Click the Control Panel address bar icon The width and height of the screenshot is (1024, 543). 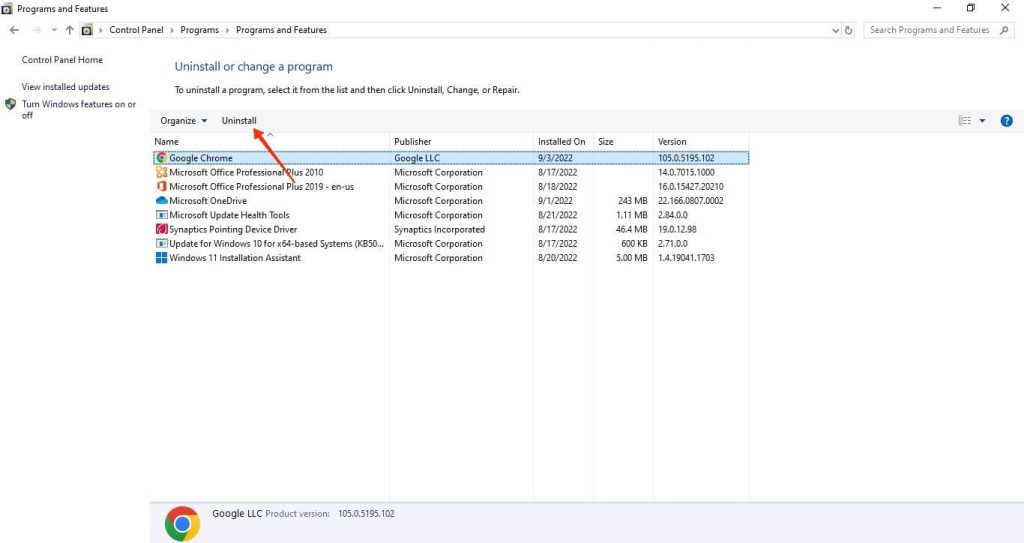[x=86, y=30]
